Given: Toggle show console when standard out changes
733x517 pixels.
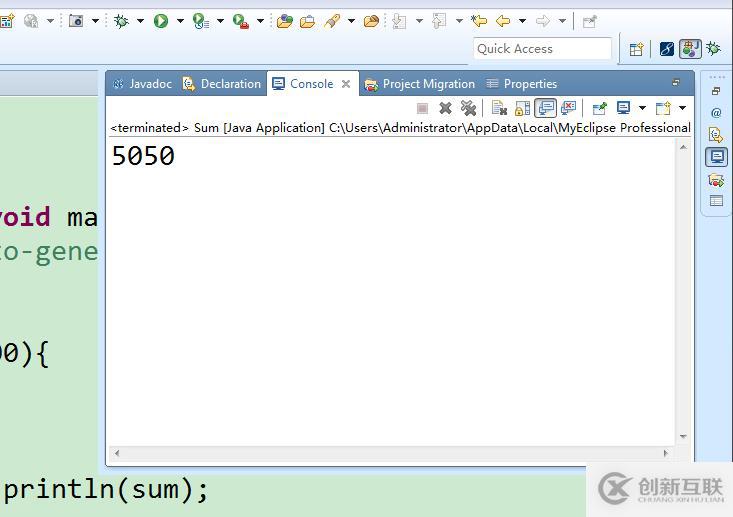Looking at the screenshot, I should 546,108.
